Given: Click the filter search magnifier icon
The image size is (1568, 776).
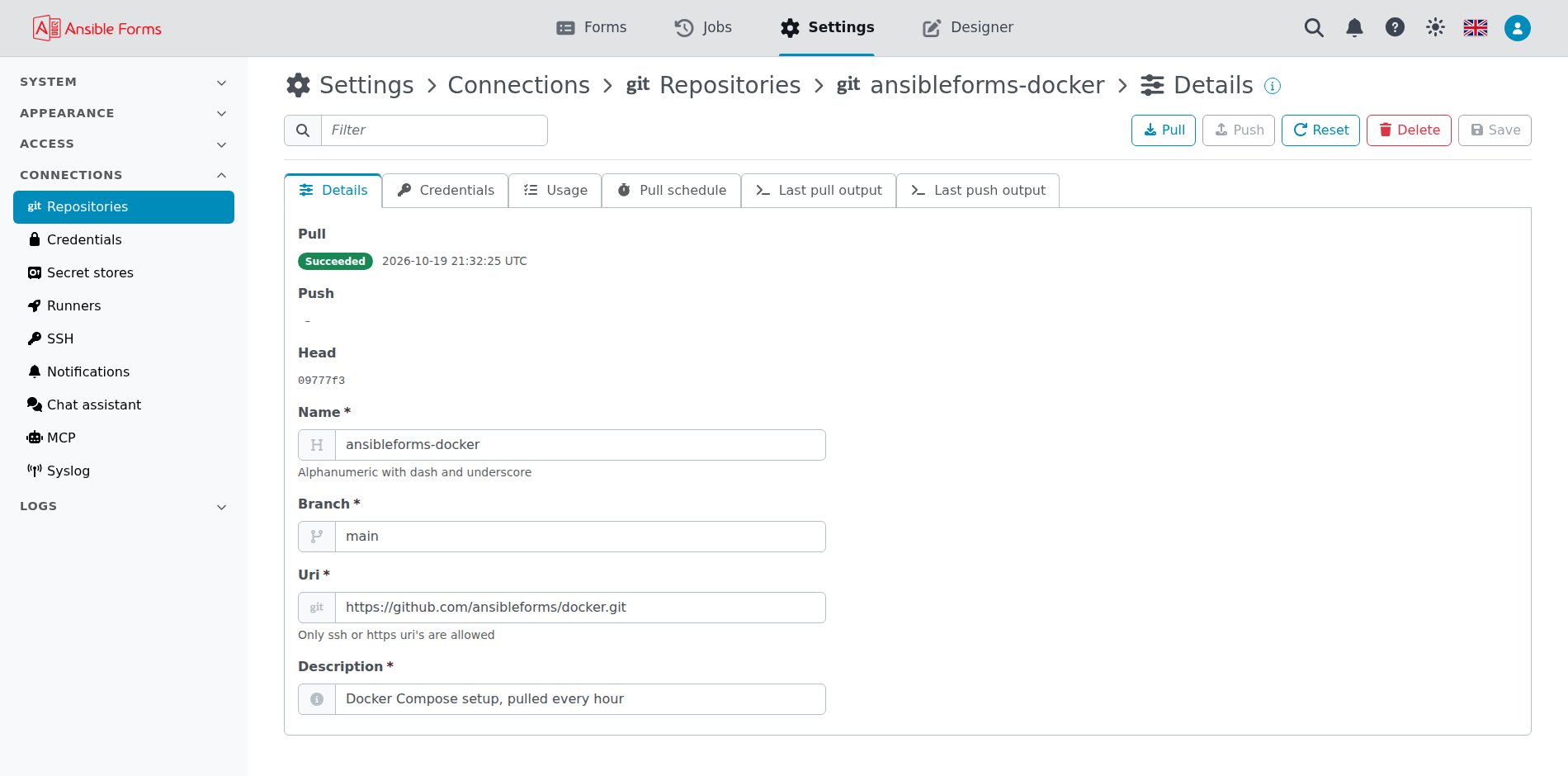Looking at the screenshot, I should click(x=303, y=130).
